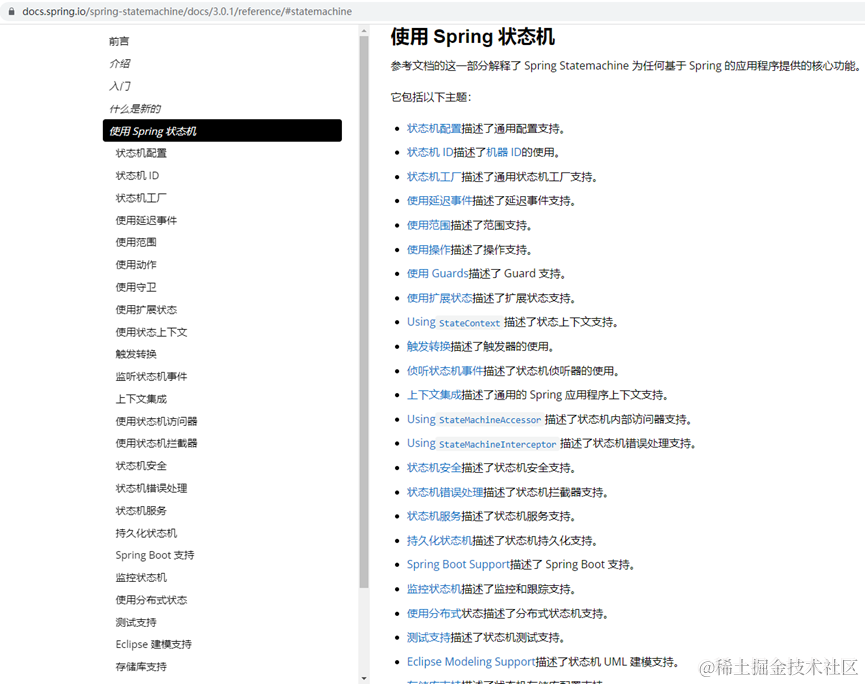Follow the Using StateContext link
This screenshot has width=865, height=684.
(x=455, y=322)
